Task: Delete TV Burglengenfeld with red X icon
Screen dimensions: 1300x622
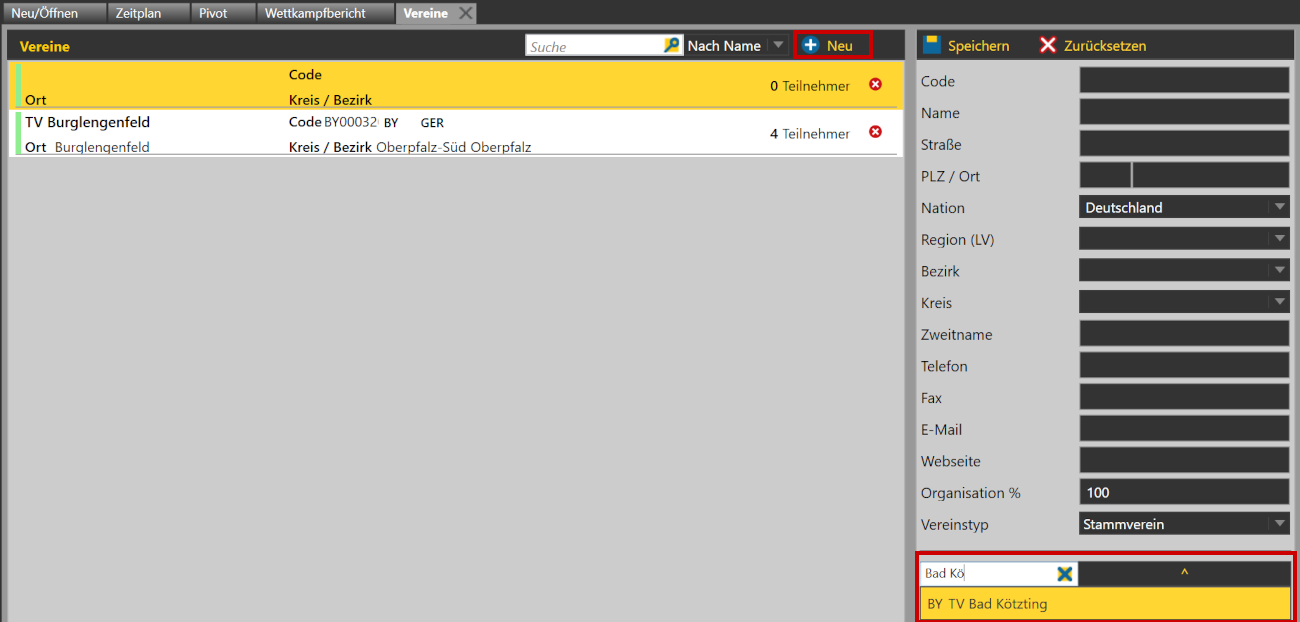Action: coord(875,132)
